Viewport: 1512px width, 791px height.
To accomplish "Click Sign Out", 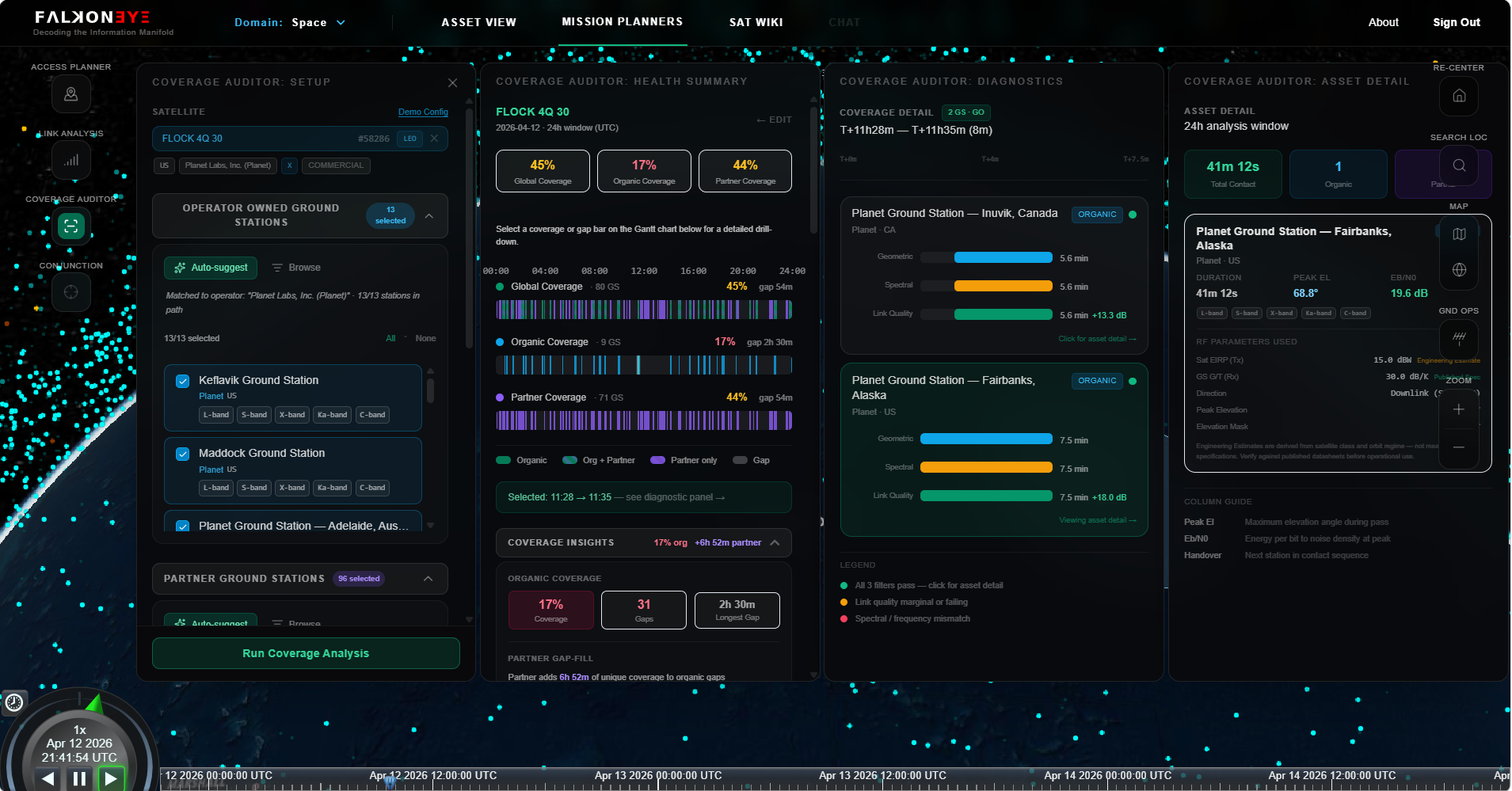I will click(1457, 22).
